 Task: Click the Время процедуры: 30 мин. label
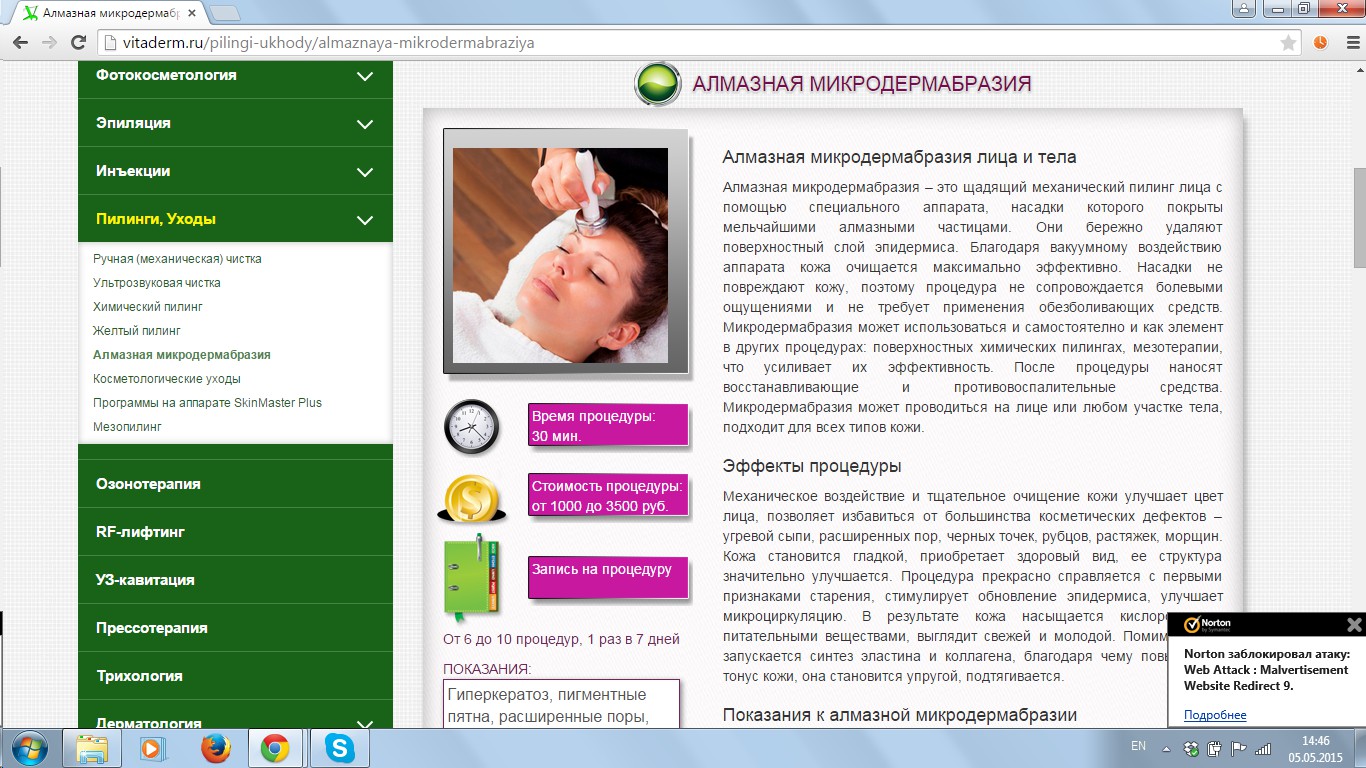coord(607,426)
